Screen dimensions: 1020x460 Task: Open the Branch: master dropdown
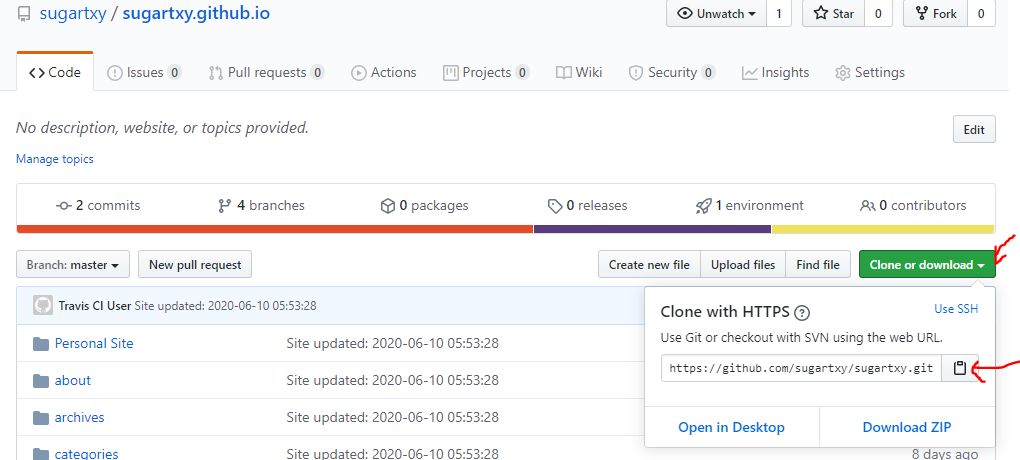73,265
